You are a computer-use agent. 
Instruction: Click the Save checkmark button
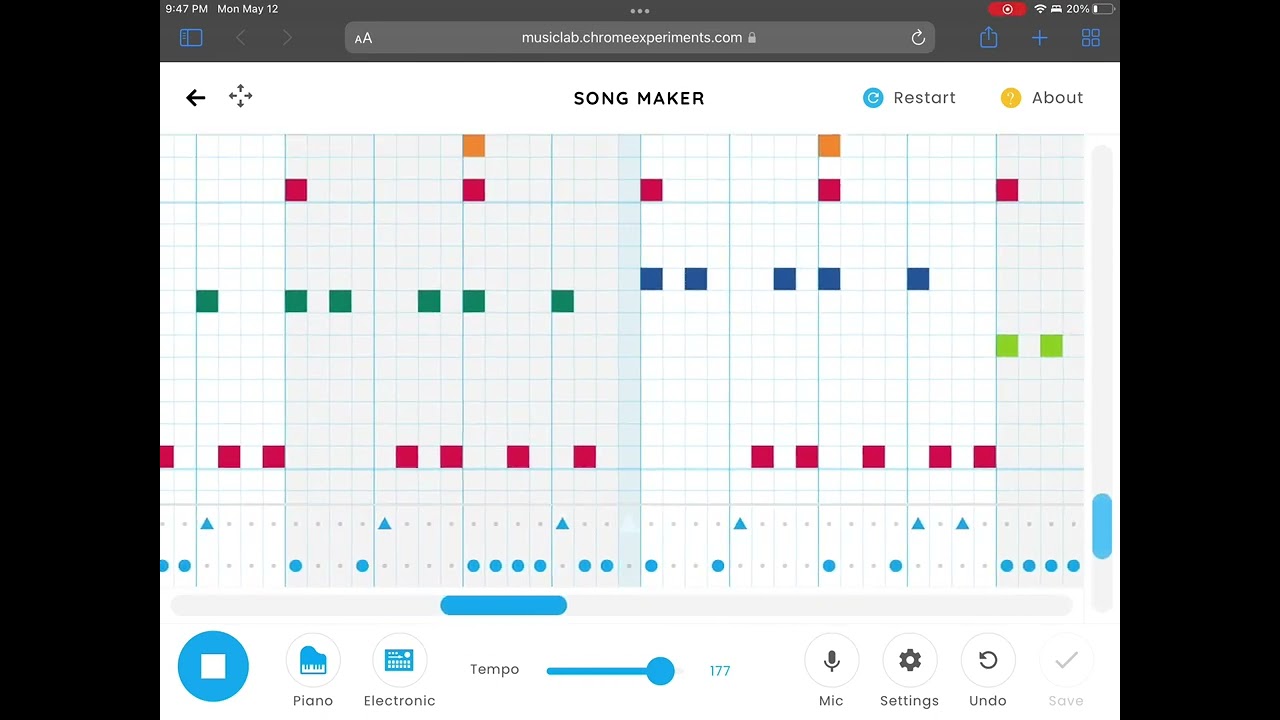click(1066, 673)
